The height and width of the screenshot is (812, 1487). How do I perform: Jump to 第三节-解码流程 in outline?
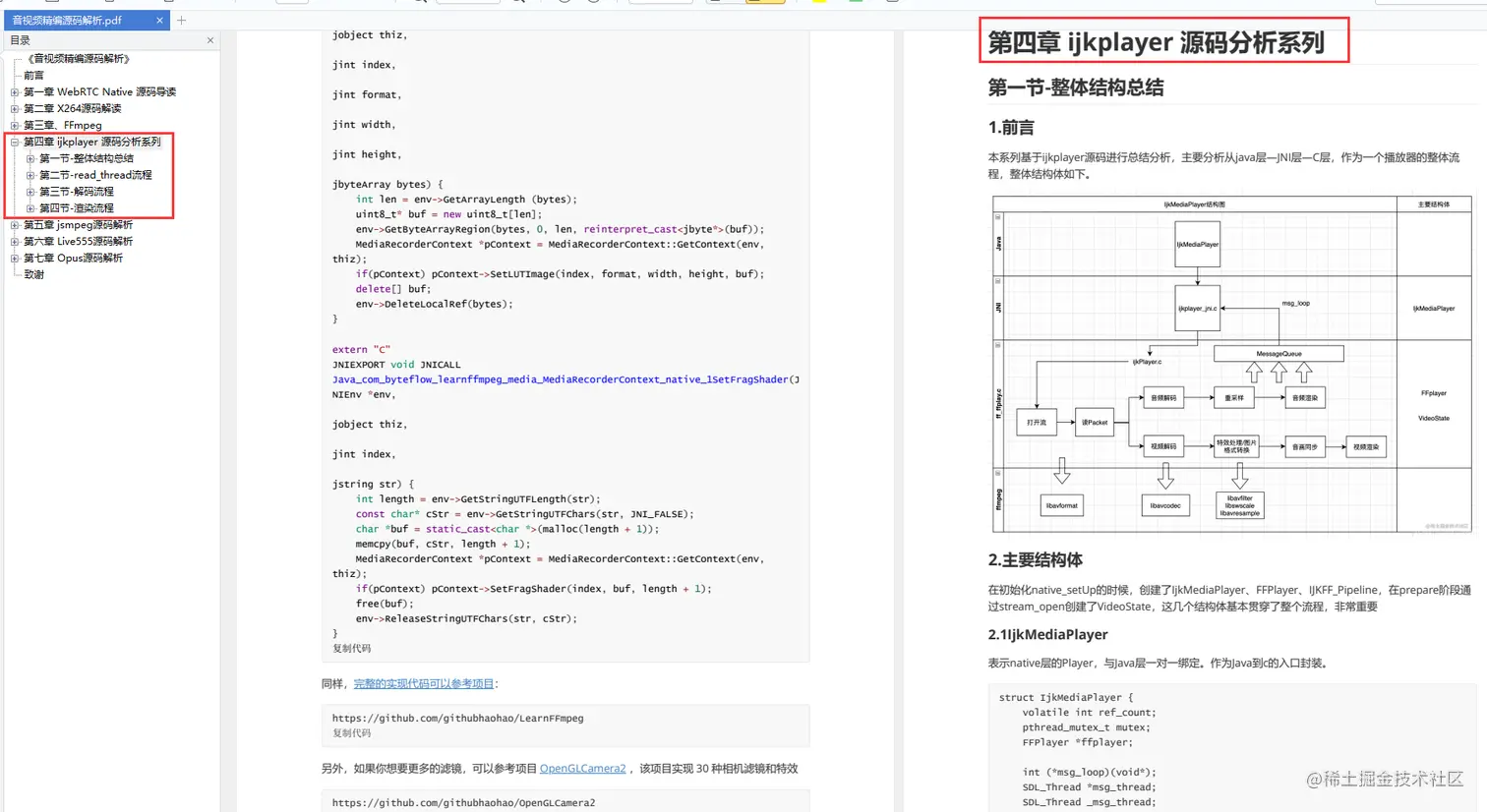(77, 193)
